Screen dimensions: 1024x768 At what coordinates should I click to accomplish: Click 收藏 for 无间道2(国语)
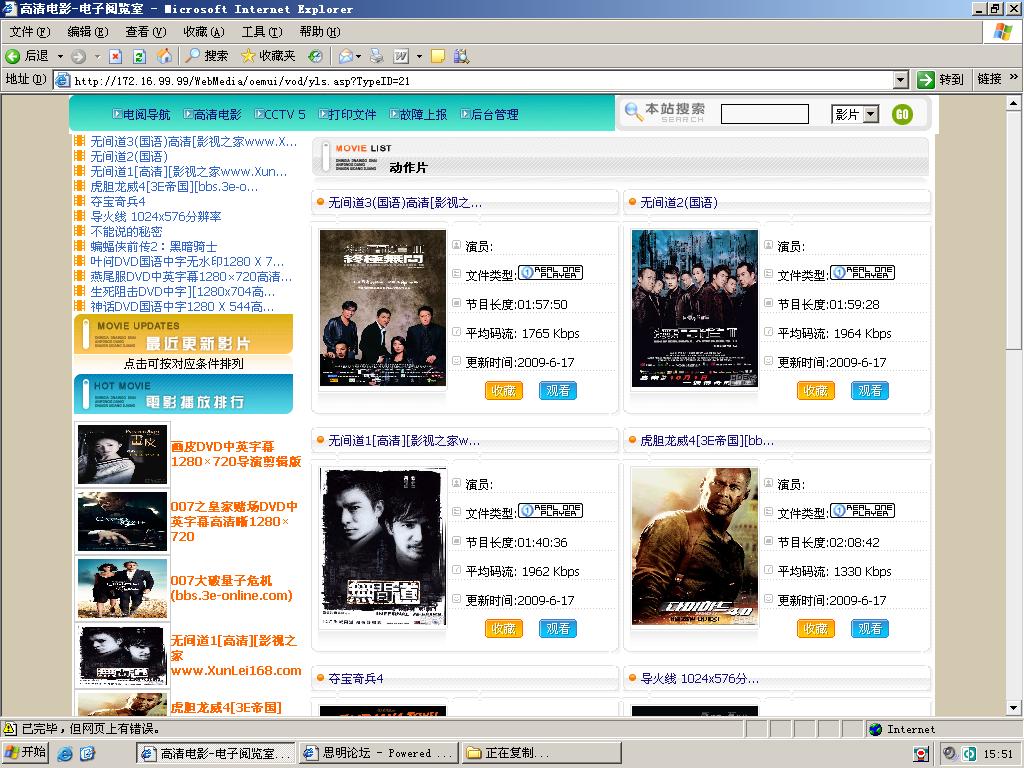click(816, 391)
